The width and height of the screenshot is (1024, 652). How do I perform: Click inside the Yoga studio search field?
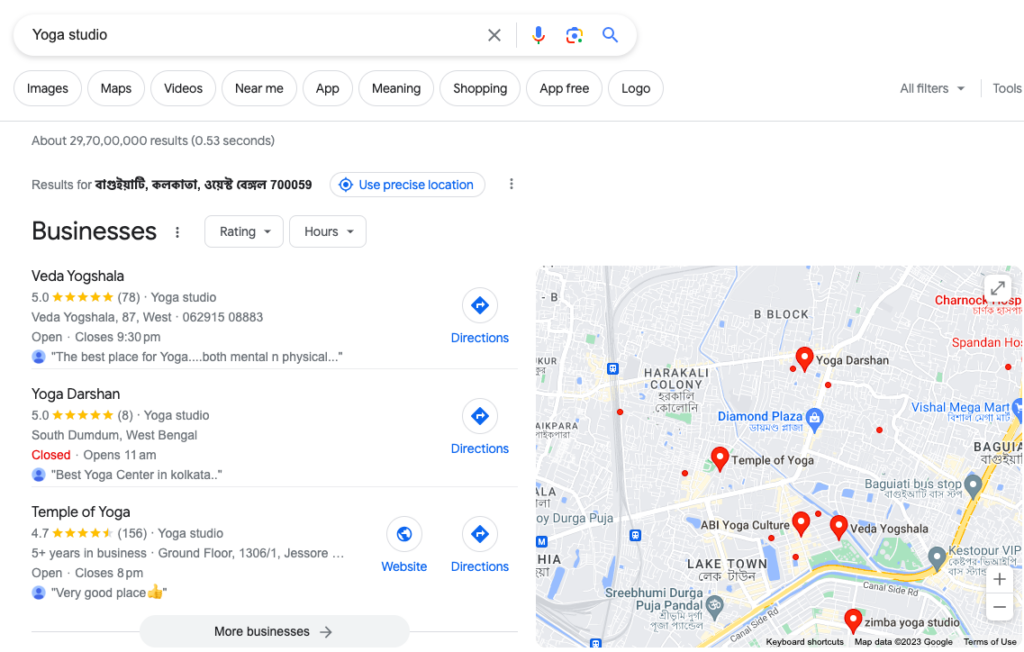point(250,35)
